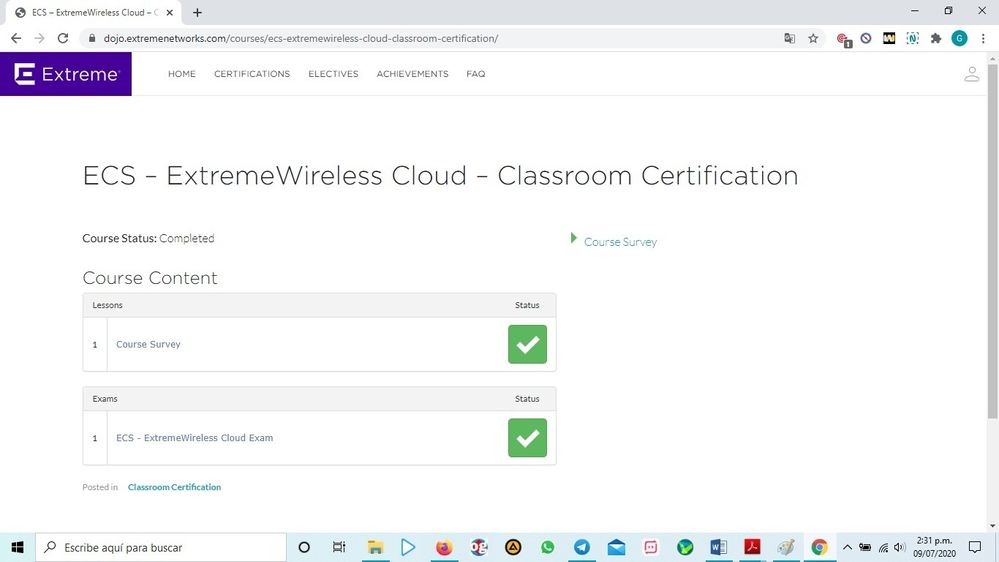Image resolution: width=999 pixels, height=562 pixels.
Task: Click the blue circle-slash blocker extension
Action: tap(866, 38)
